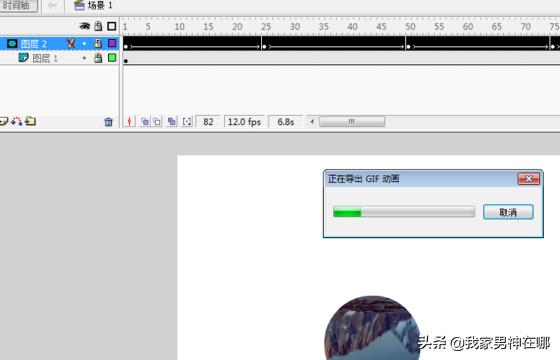Add a new layer folder icon
560x360 pixels.
pyautogui.click(x=31, y=121)
